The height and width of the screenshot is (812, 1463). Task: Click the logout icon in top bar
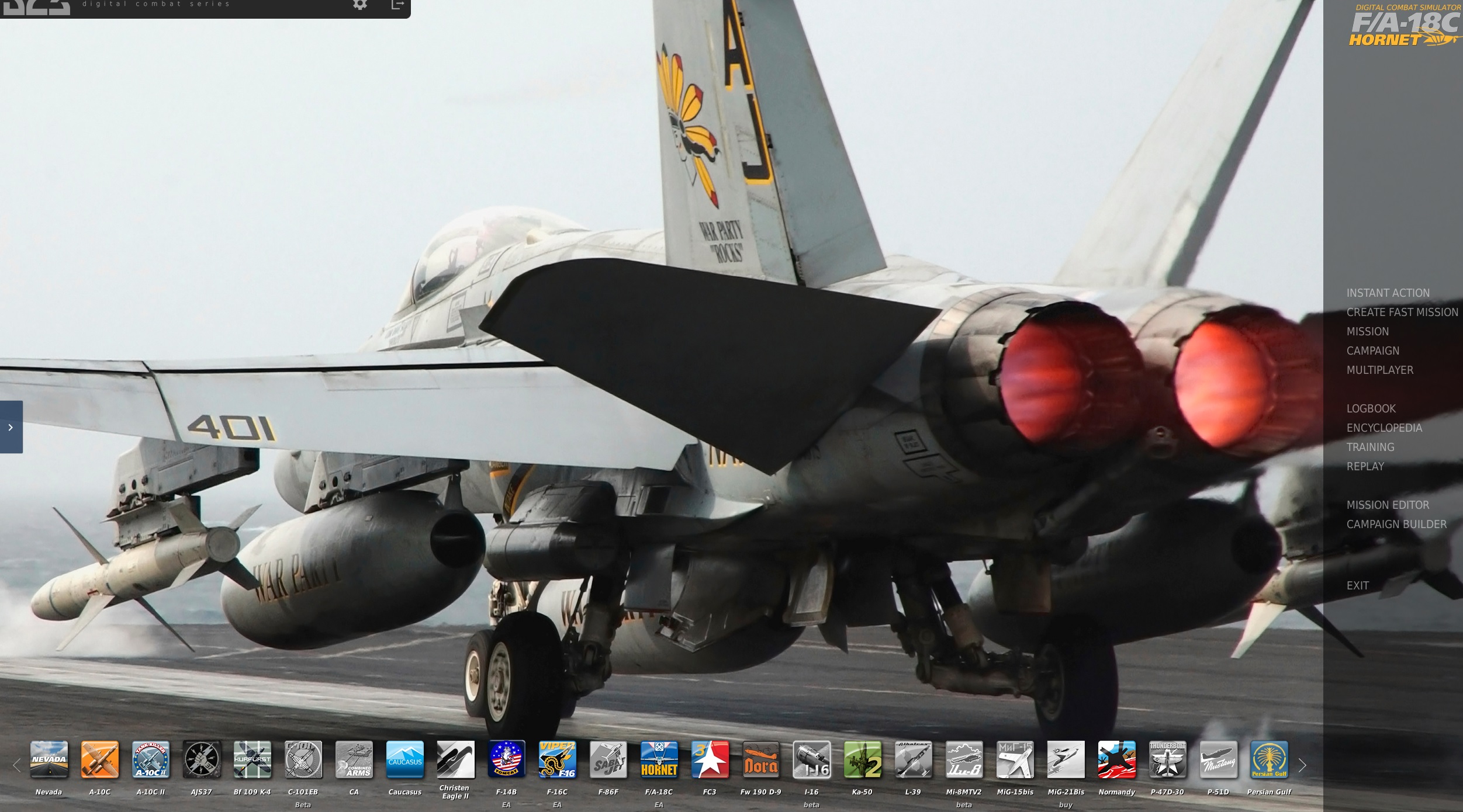point(397,5)
